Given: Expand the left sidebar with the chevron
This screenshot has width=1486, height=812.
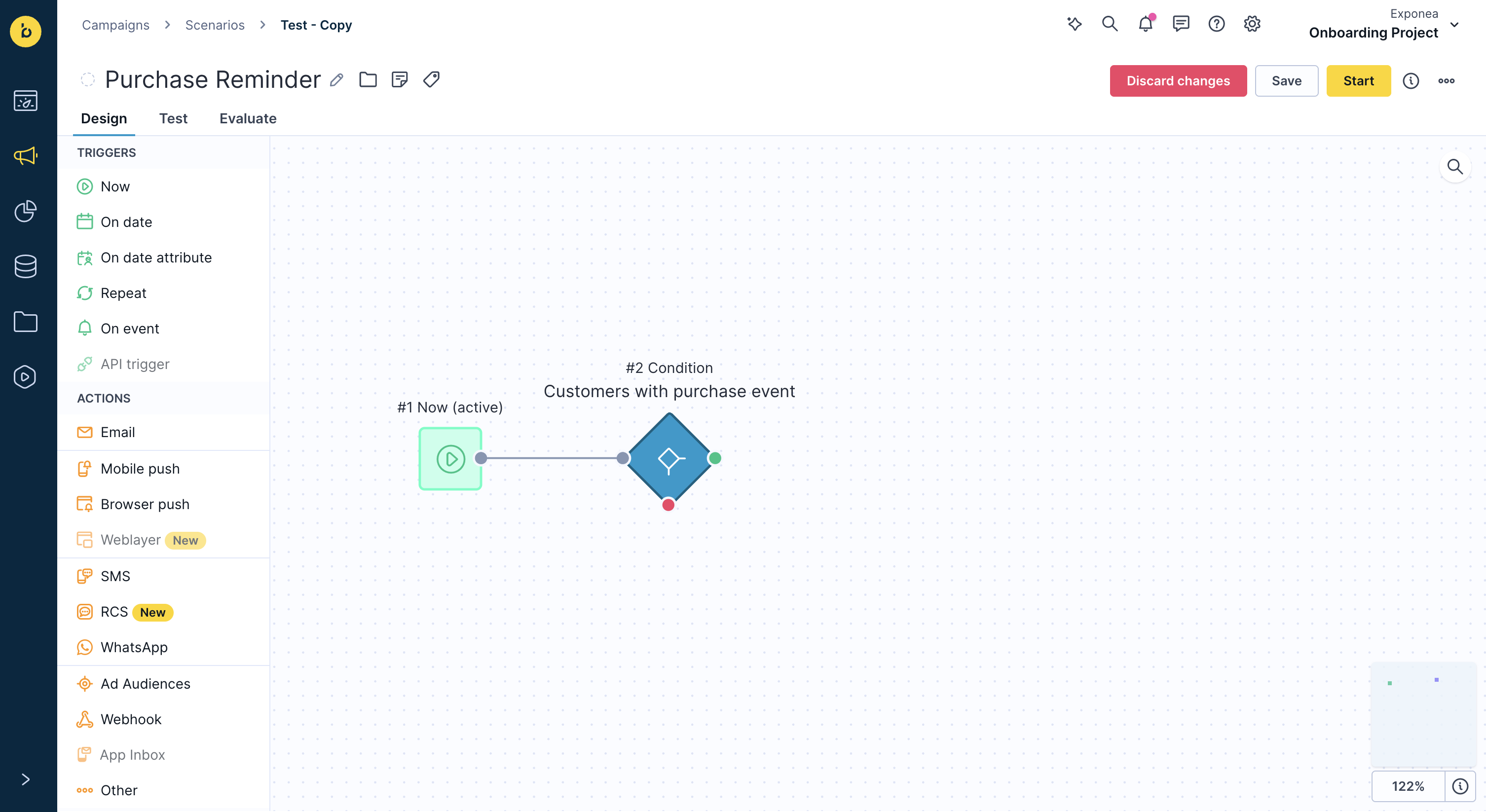Looking at the screenshot, I should coord(25,780).
